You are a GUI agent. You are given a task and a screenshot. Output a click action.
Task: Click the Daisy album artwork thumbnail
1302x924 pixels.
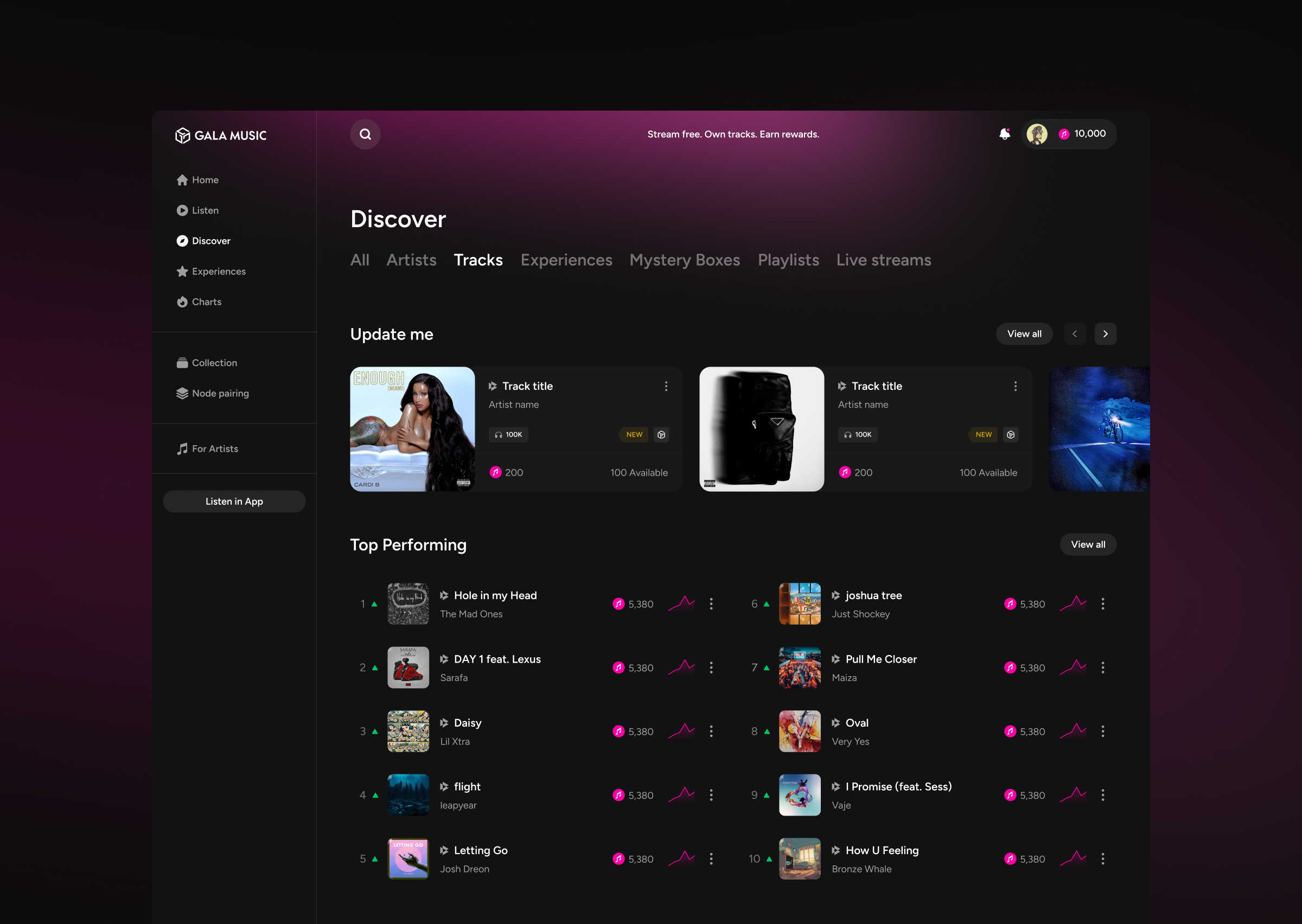pyautogui.click(x=408, y=731)
